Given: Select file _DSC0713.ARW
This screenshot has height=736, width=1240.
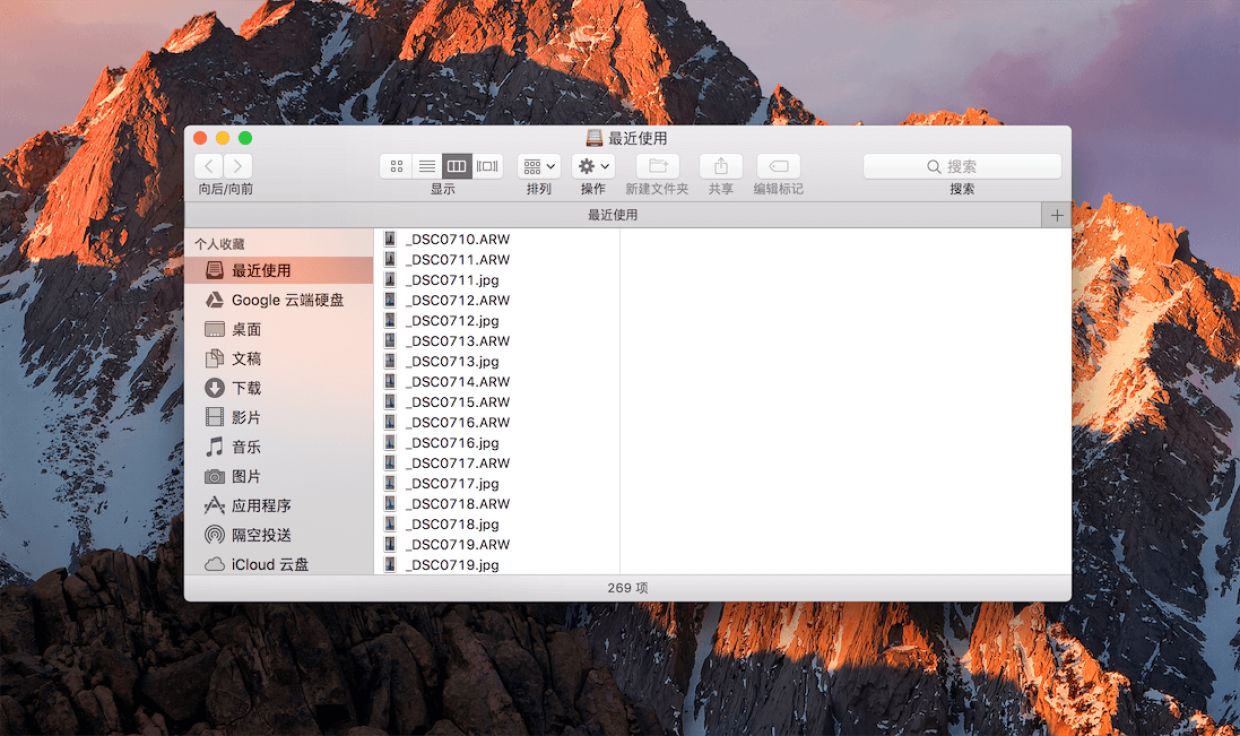Looking at the screenshot, I should (497, 341).
